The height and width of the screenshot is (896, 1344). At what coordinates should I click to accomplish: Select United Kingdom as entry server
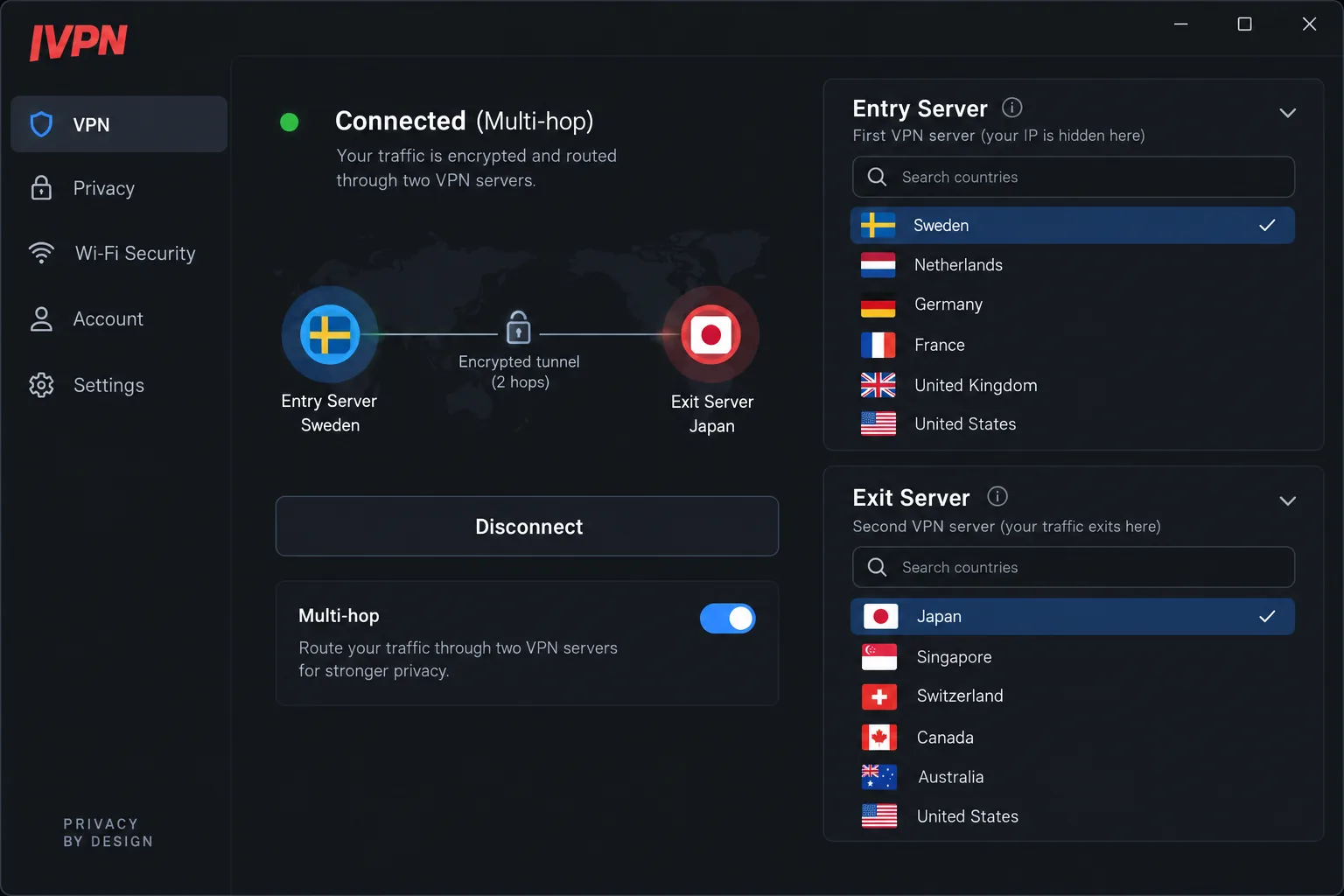[x=1073, y=385]
